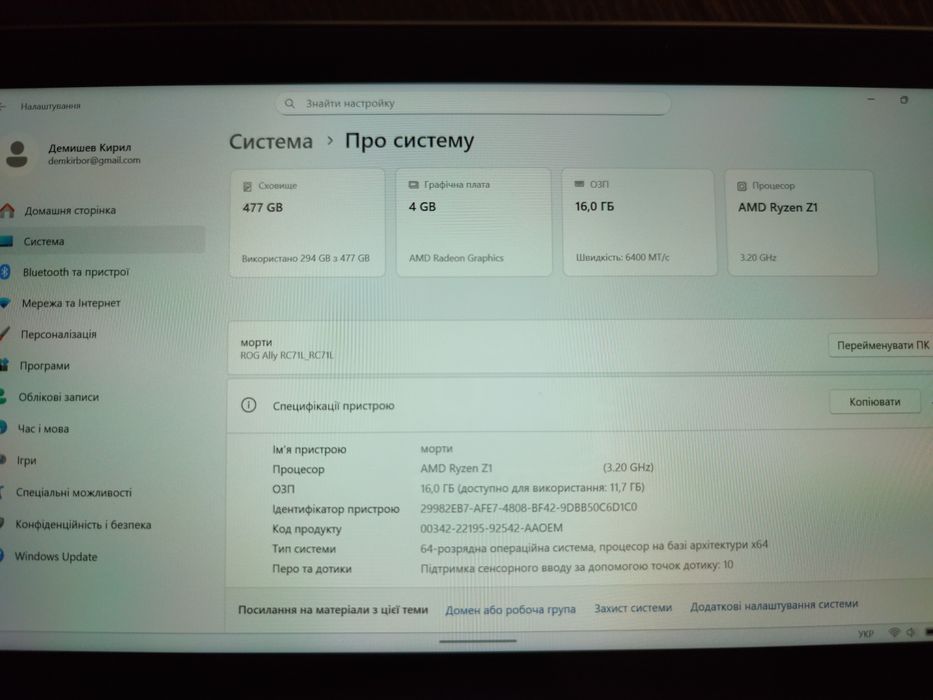
Task: Click the ОЗП memory card icon
Action: coord(580,184)
